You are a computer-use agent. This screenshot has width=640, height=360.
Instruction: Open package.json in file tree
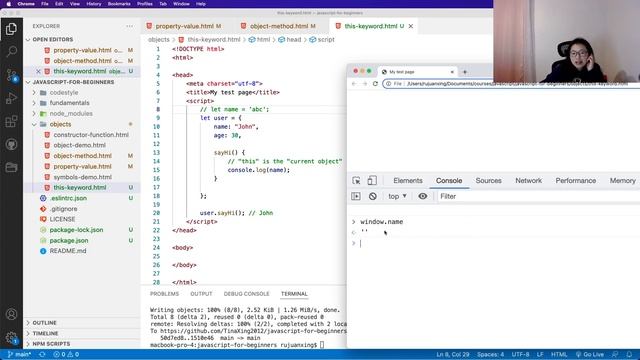(x=69, y=240)
